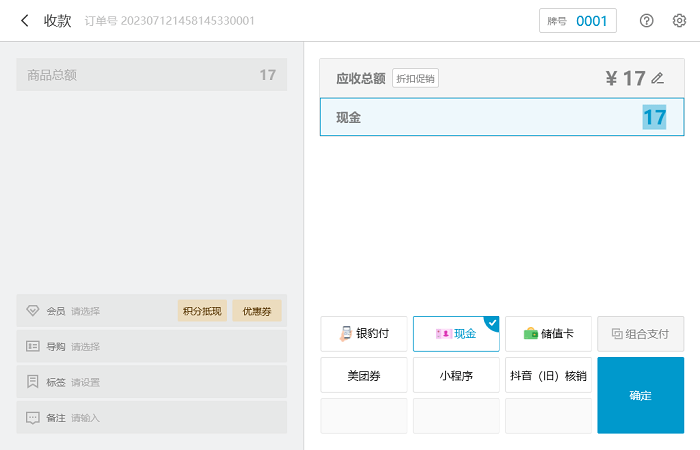Viewport: 700px width, 450px height.
Task: Open the help question mark icon
Action: point(647,20)
